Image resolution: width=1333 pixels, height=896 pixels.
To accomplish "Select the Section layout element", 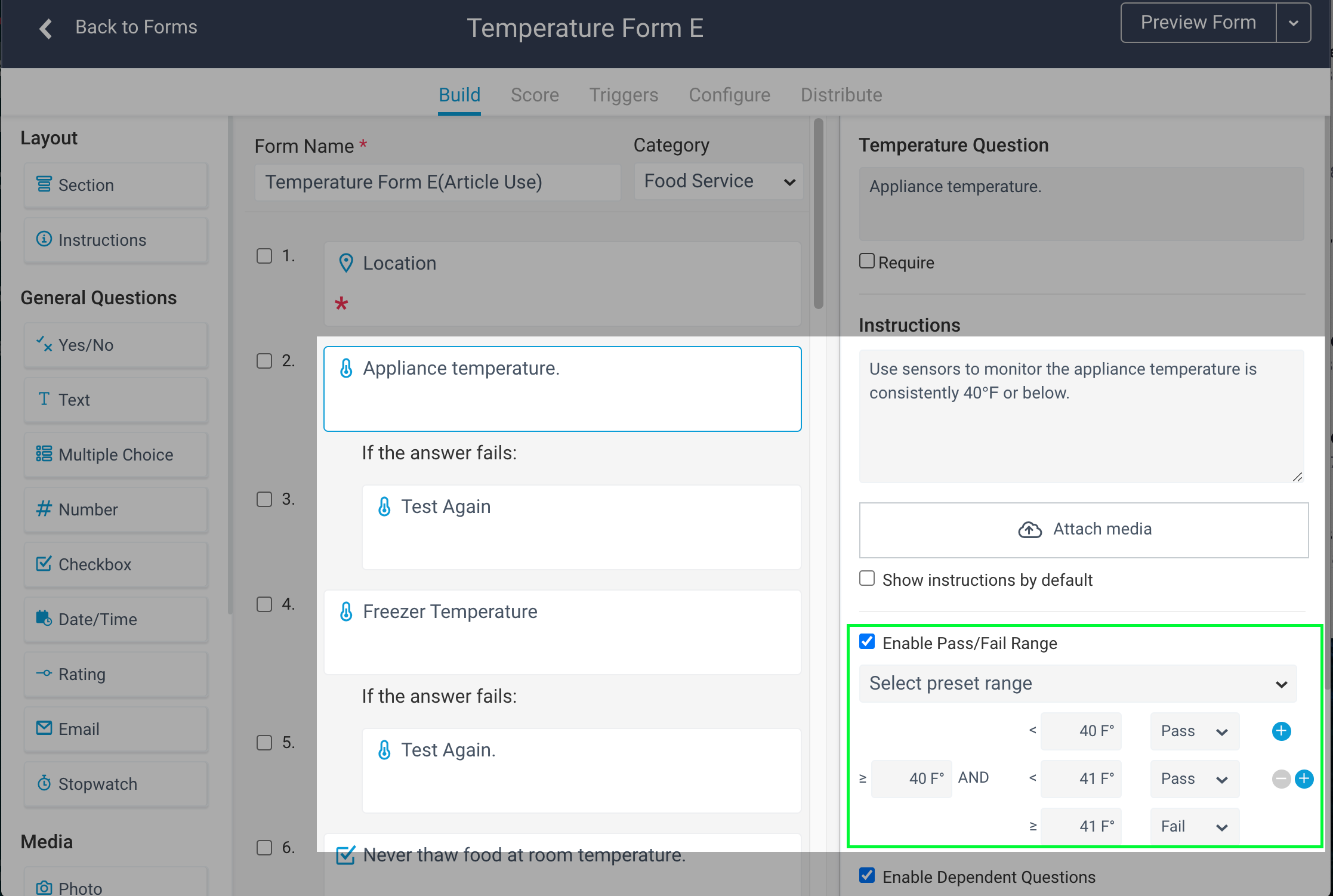I will tap(115, 185).
